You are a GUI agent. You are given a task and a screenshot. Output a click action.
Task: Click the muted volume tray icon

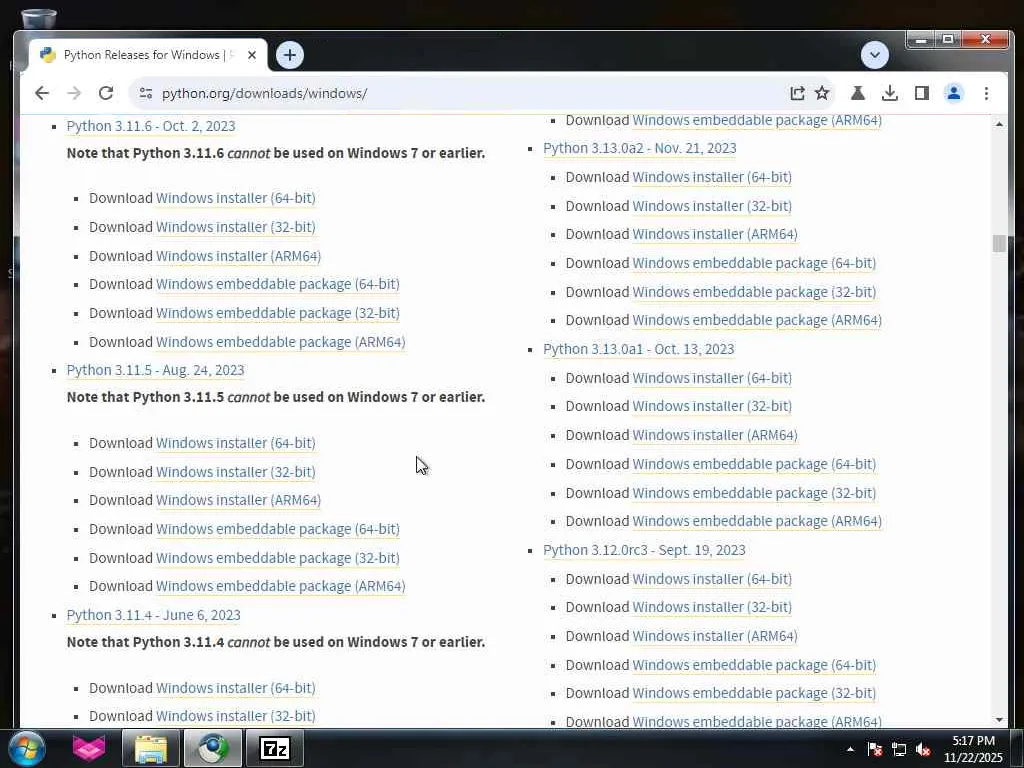point(923,749)
